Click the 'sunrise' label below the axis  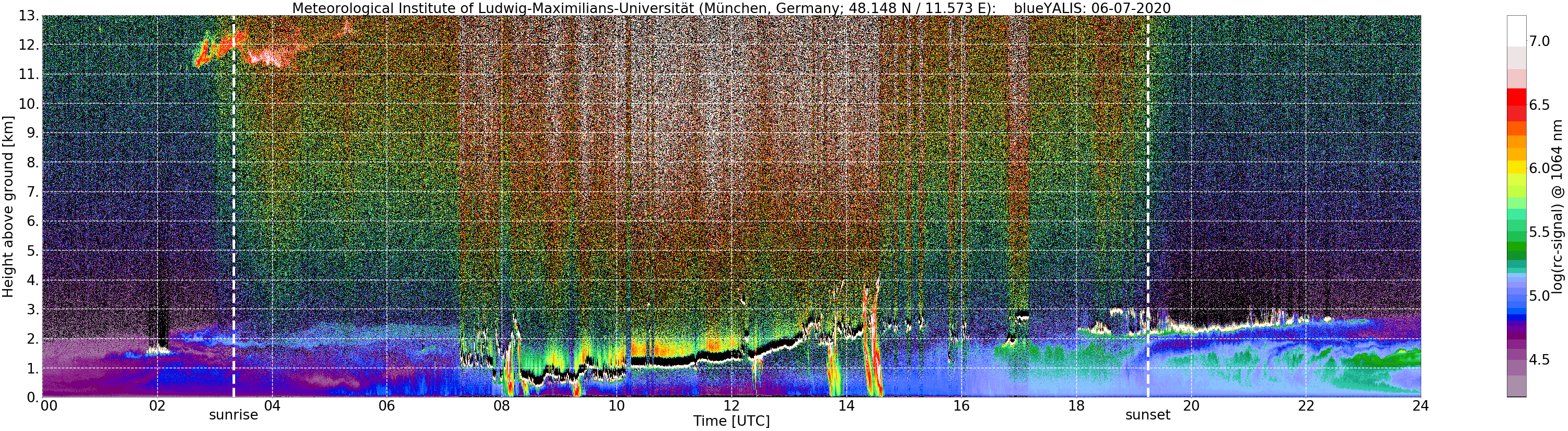pyautogui.click(x=234, y=415)
